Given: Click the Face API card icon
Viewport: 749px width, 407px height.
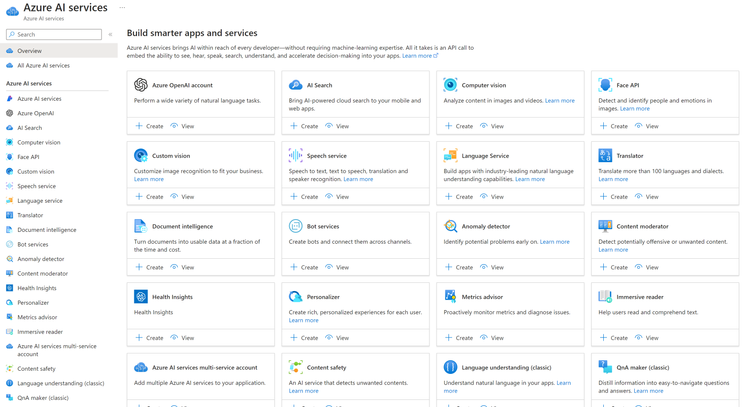Looking at the screenshot, I should pos(605,85).
